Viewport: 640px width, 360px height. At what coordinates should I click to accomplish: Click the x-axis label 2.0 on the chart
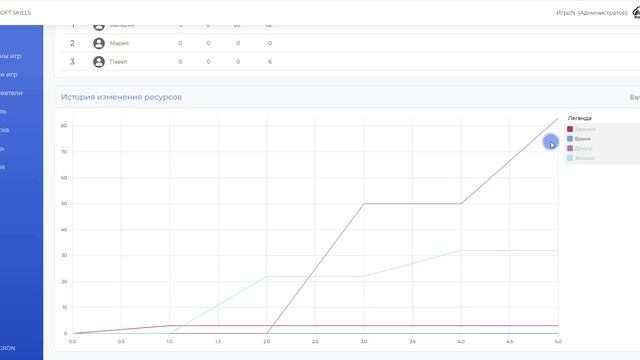click(267, 341)
